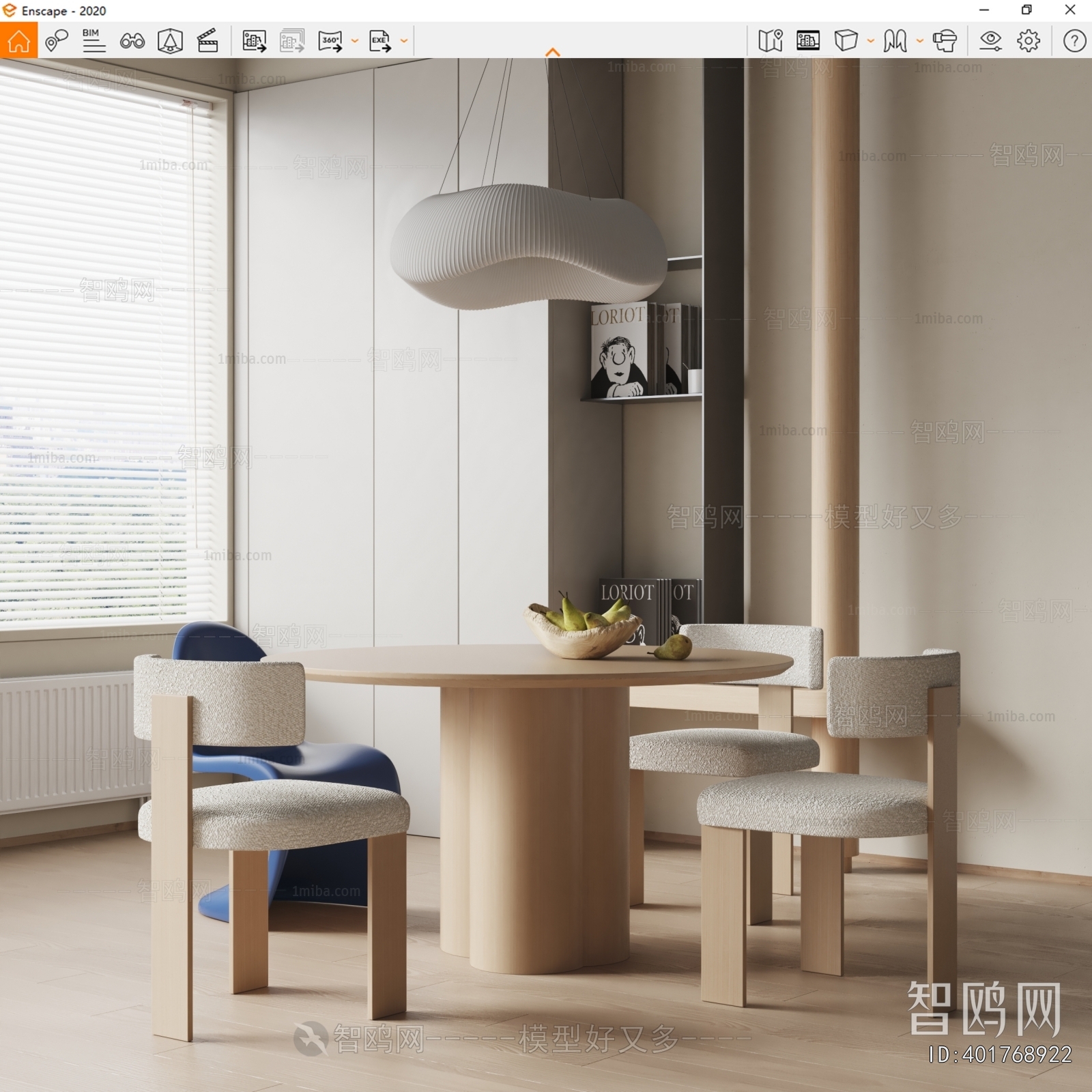Enable Virtual Reality headset mode

[x=945, y=41]
